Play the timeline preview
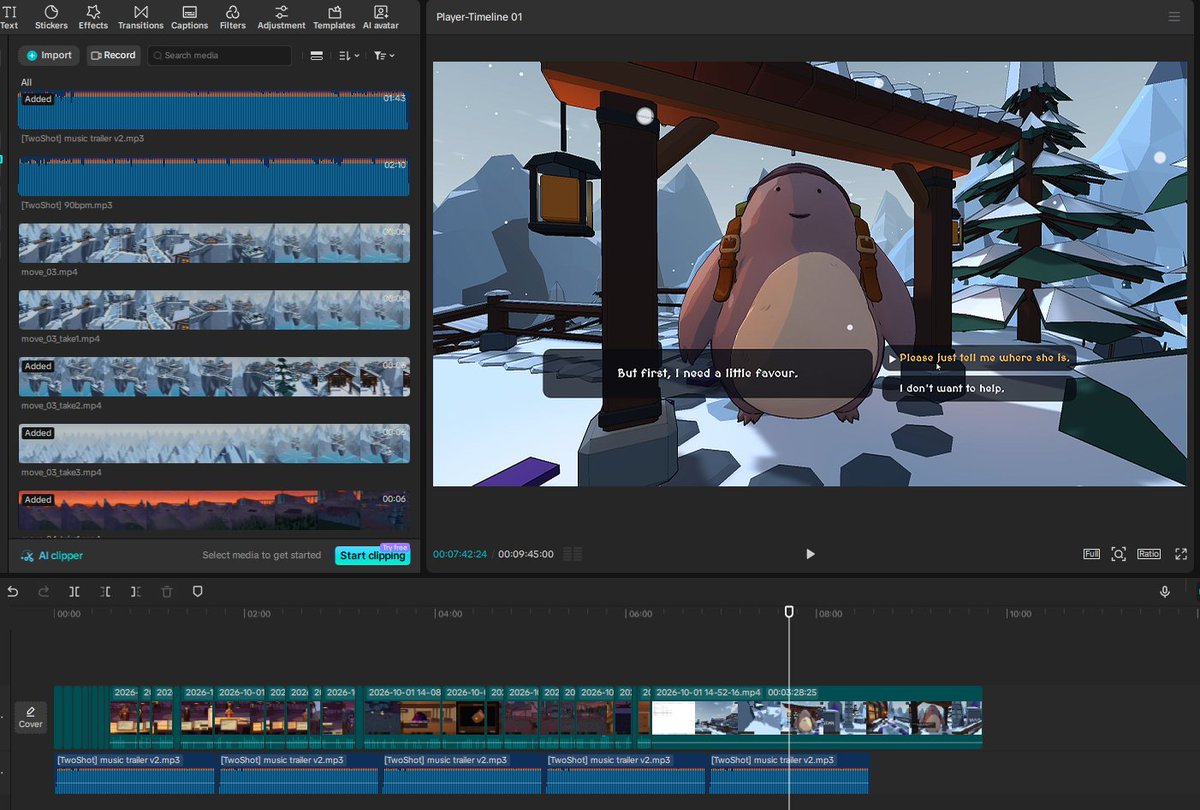Image resolution: width=1200 pixels, height=810 pixels. click(810, 554)
